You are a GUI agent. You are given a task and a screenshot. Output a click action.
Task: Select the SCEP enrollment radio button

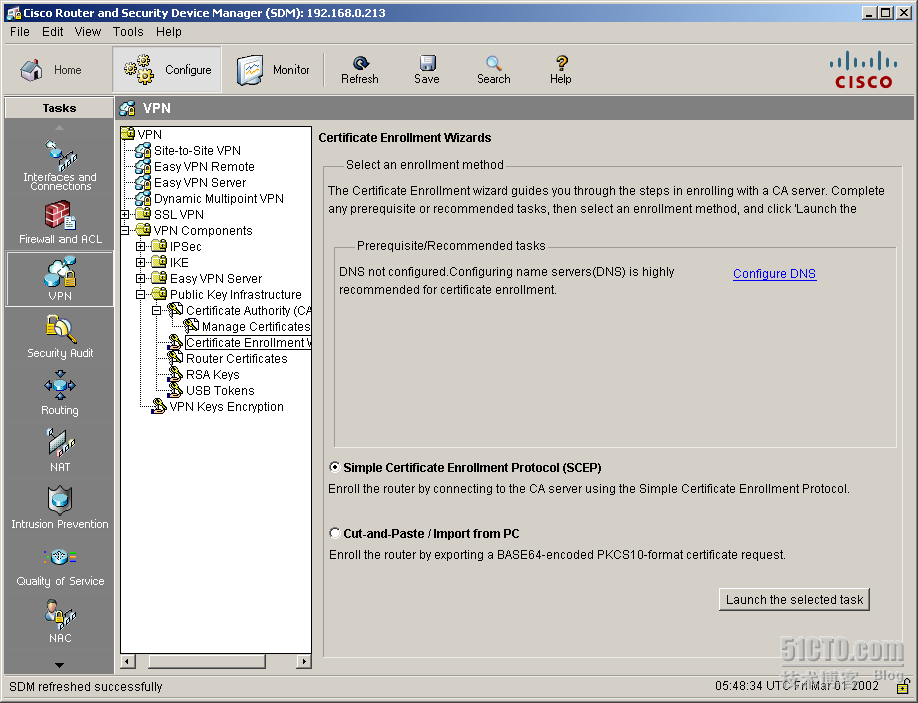[x=334, y=467]
